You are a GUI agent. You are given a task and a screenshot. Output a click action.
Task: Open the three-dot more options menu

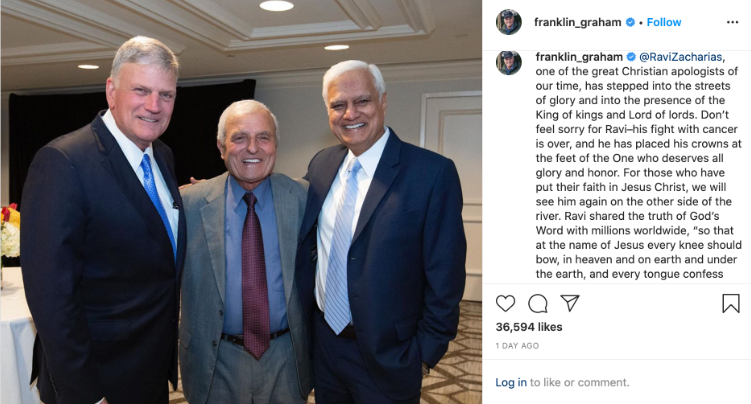point(732,22)
